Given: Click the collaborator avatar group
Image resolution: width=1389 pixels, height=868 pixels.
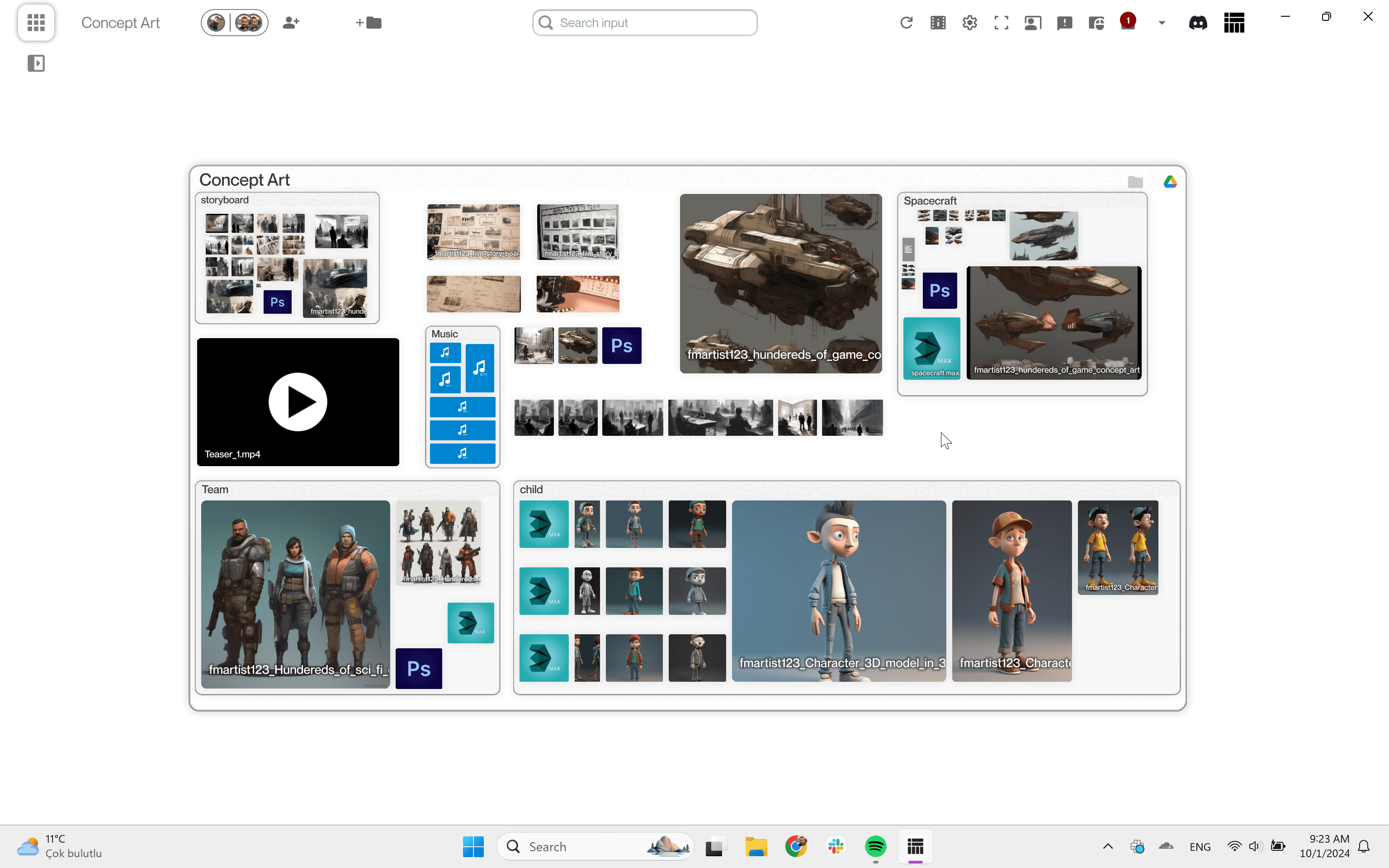Looking at the screenshot, I should pyautogui.click(x=234, y=23).
